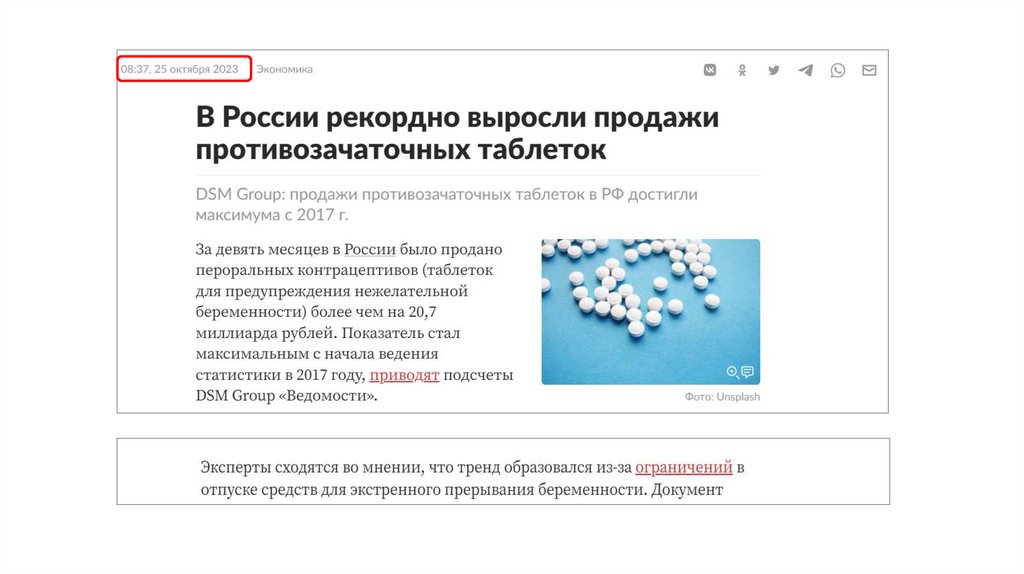Share article via WhatsApp icon
This screenshot has width=1024, height=574.
(837, 70)
